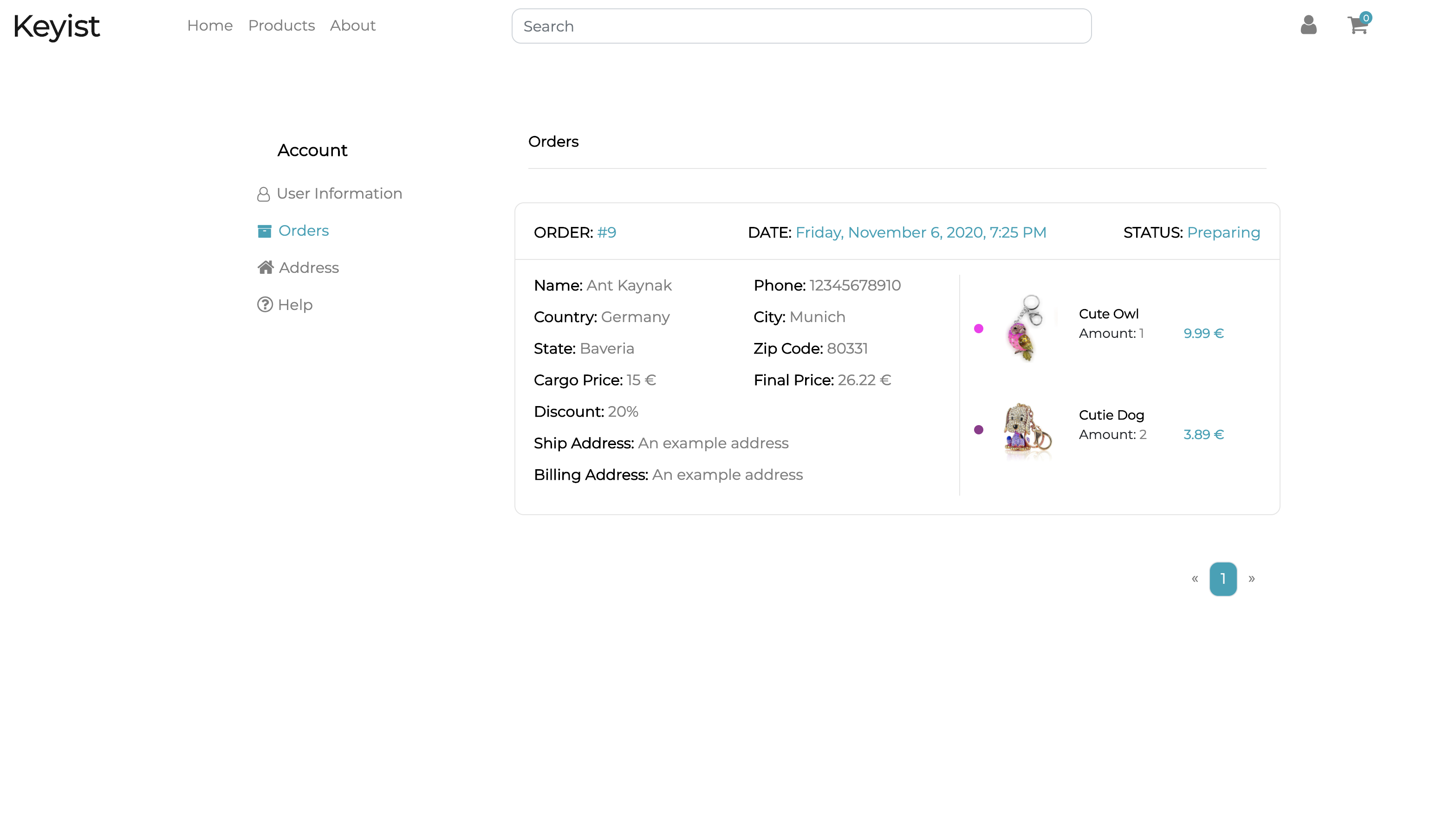Click the pink color dot for Cute Owl

[978, 329]
